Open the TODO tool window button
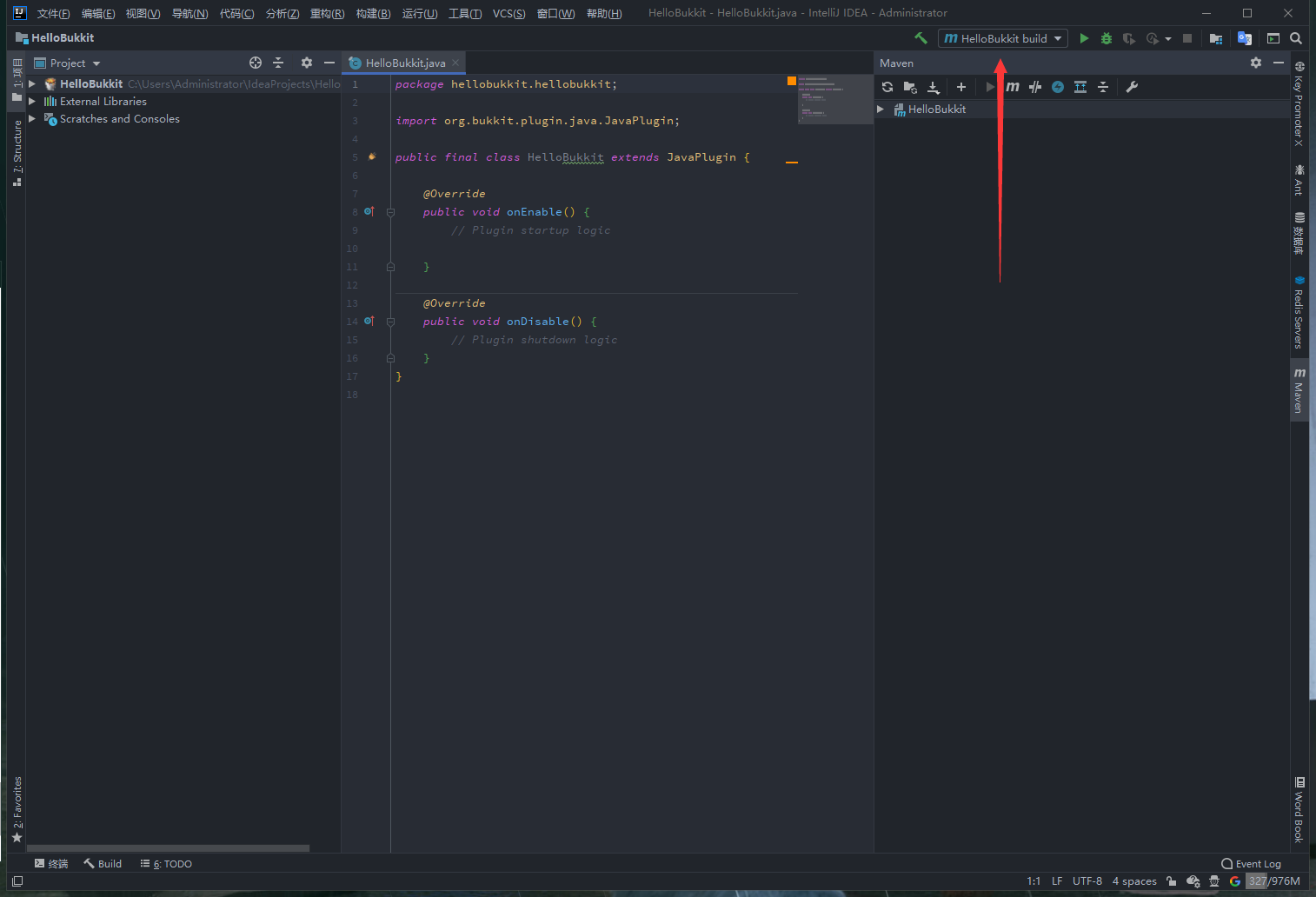This screenshot has height=897, width=1316. (166, 864)
